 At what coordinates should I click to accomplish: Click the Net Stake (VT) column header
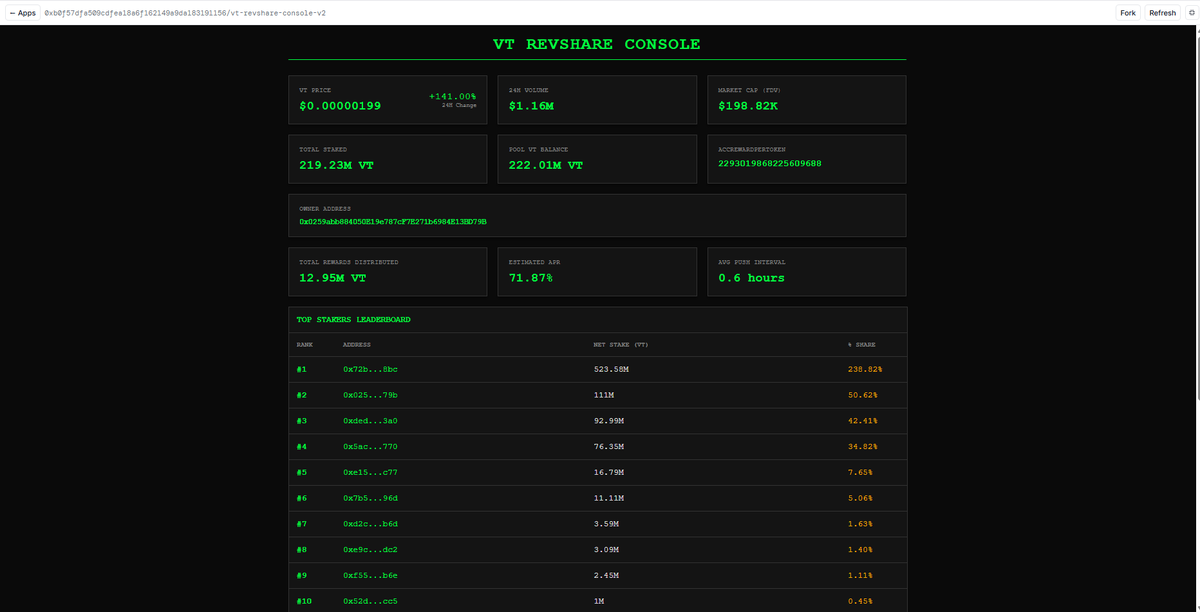pos(620,344)
